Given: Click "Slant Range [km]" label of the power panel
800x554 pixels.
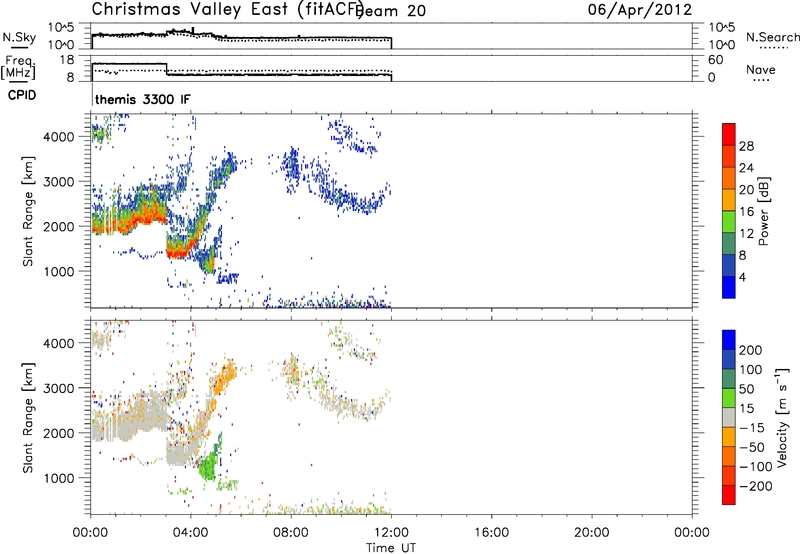Looking at the screenshot, I should click(28, 211).
